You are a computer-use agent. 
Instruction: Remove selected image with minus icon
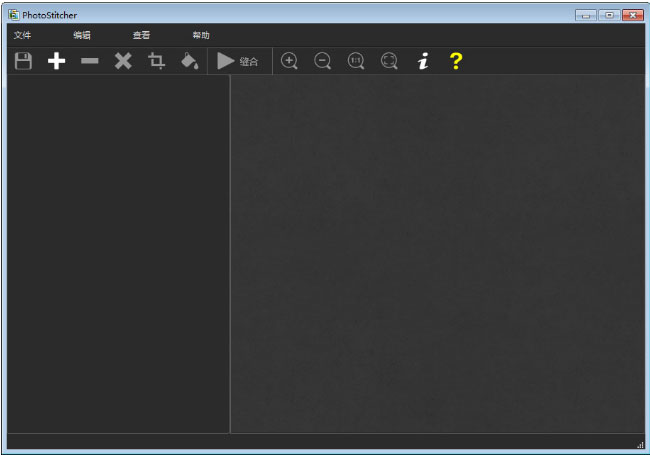point(90,61)
